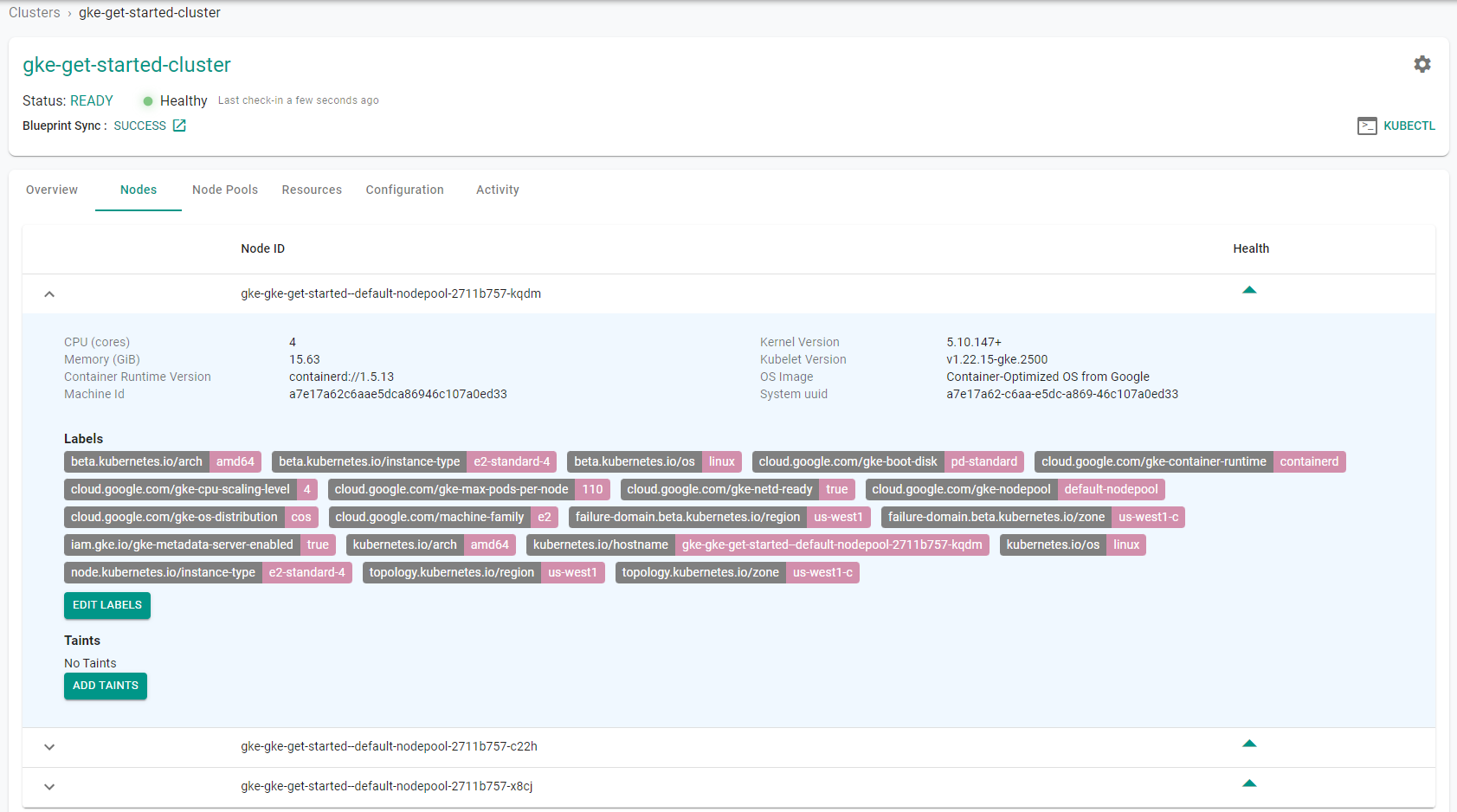Click the beta.kubernetes.io/os linux label

pos(654,461)
